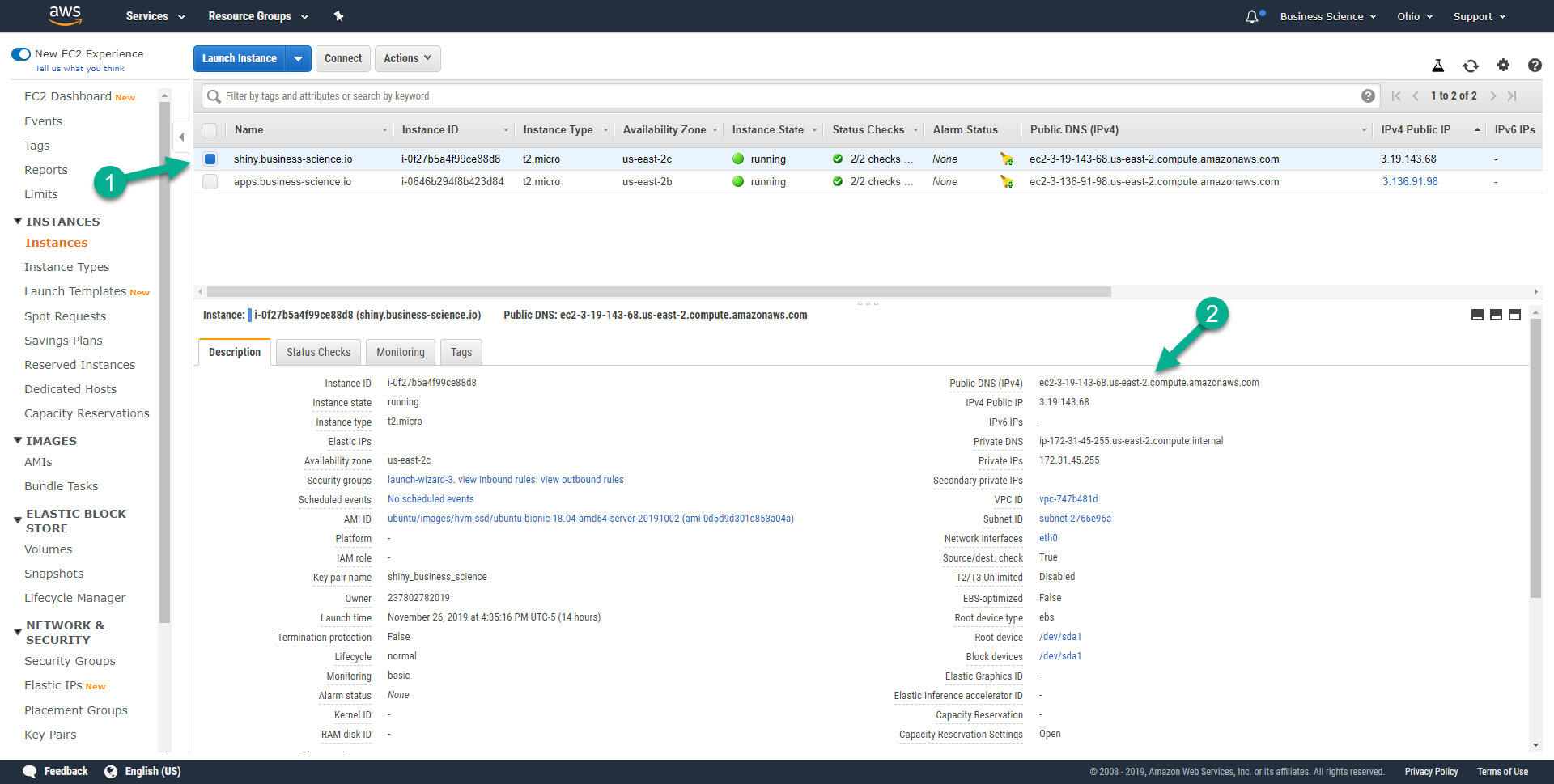1554x784 pixels.
Task: Open the subnet-2766e96a link
Action: (x=1075, y=519)
